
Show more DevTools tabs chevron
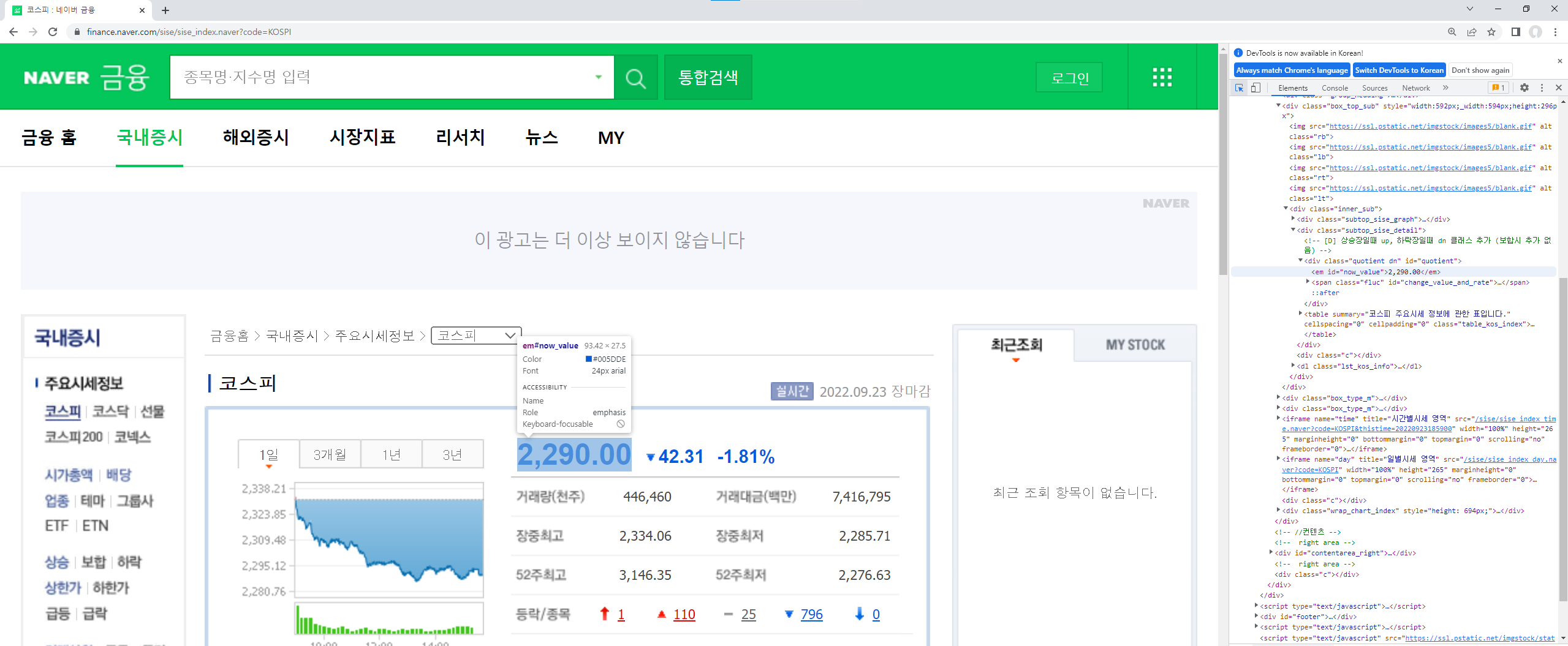1445,88
